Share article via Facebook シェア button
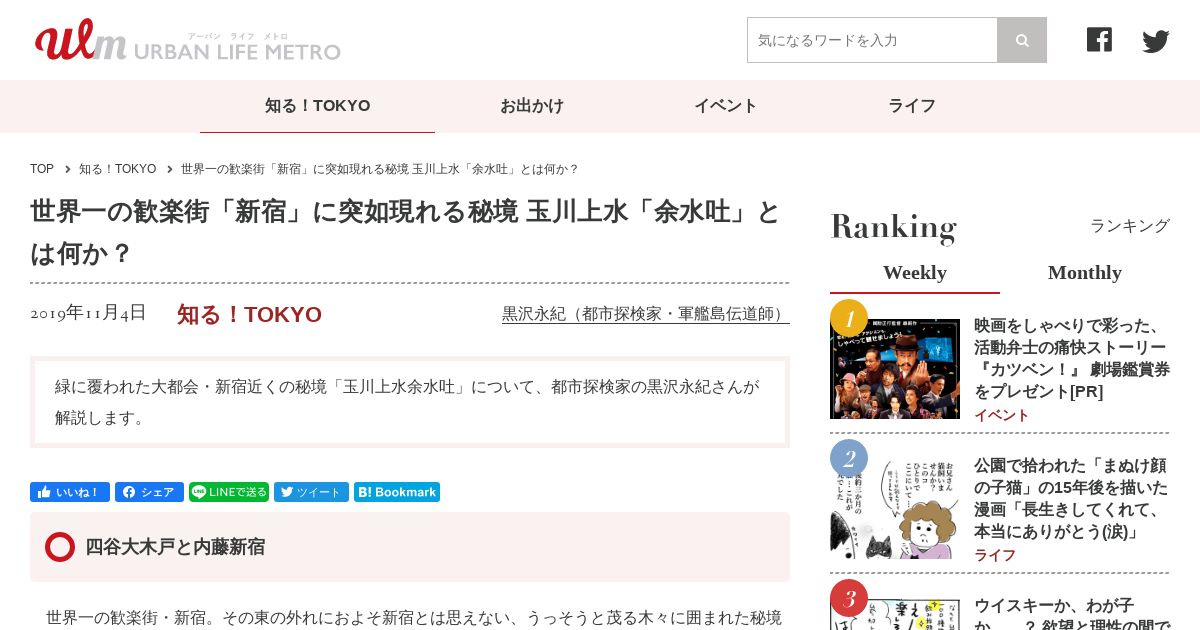1200x630 pixels. click(149, 492)
